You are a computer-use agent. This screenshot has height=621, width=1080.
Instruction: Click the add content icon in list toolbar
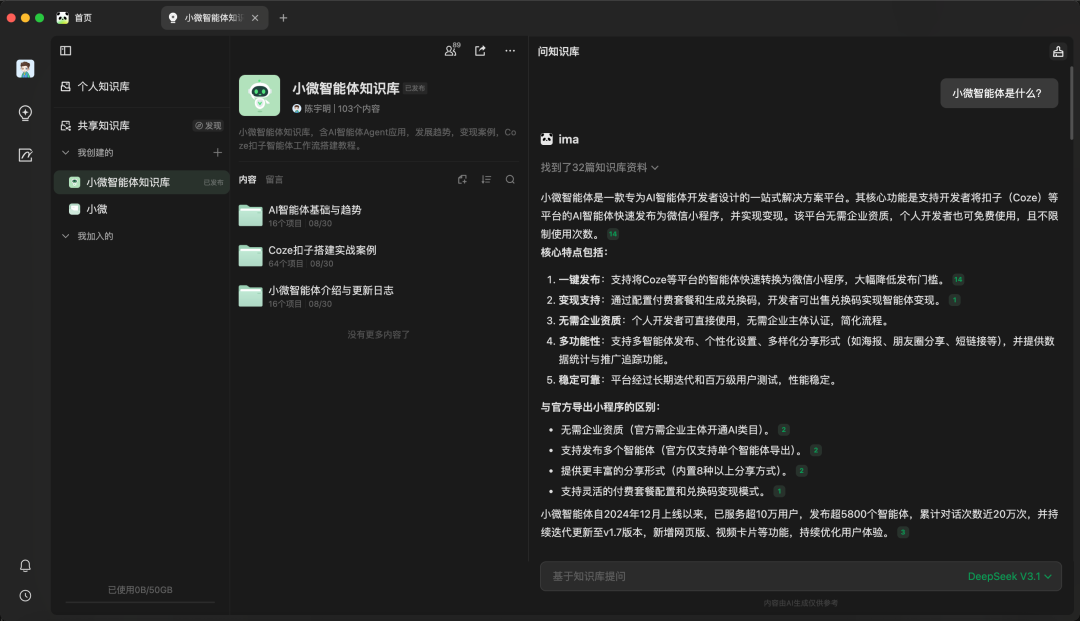coord(462,180)
